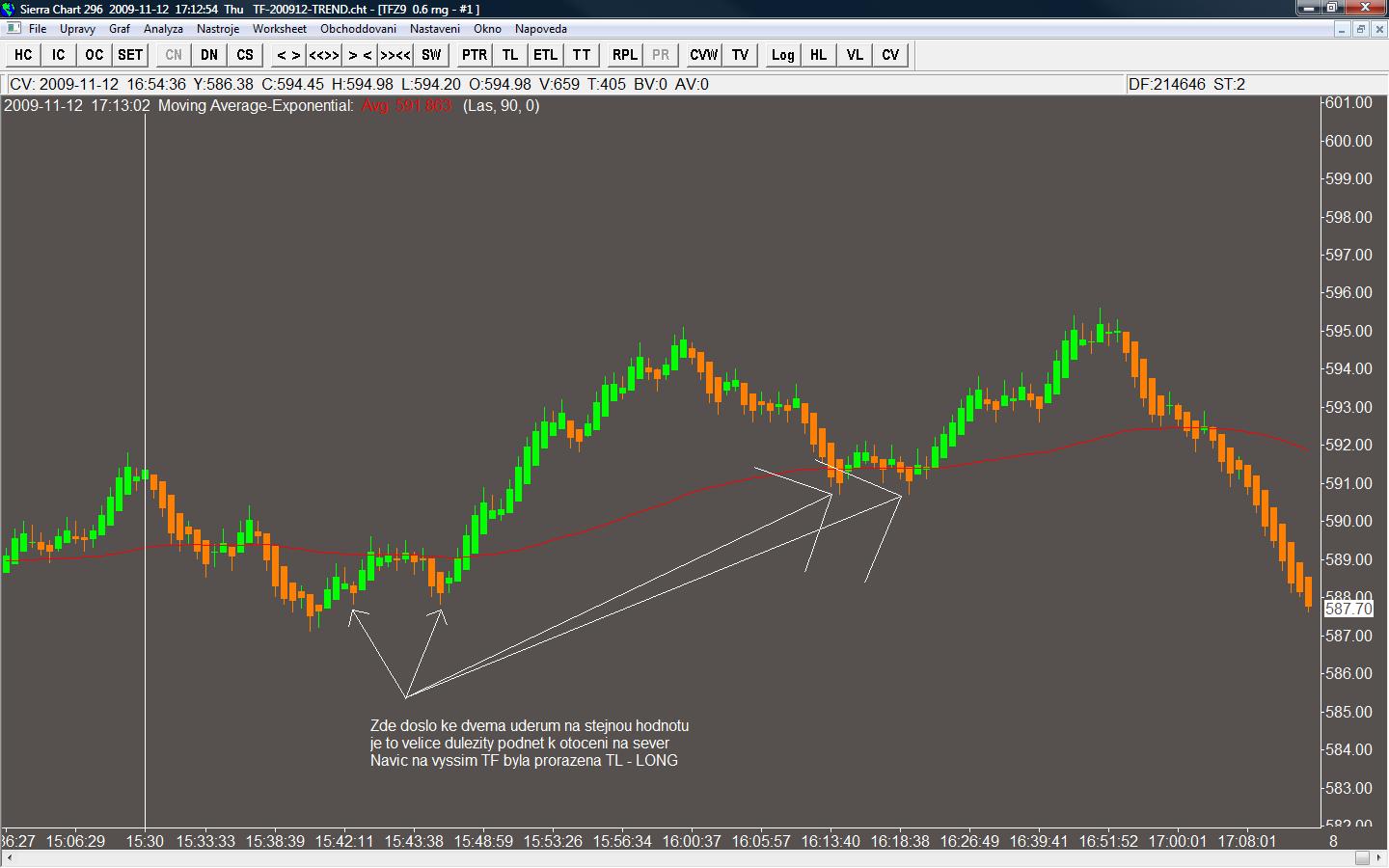
Task: Click the '< >' bar spacing toolbar button
Action: click(x=288, y=55)
